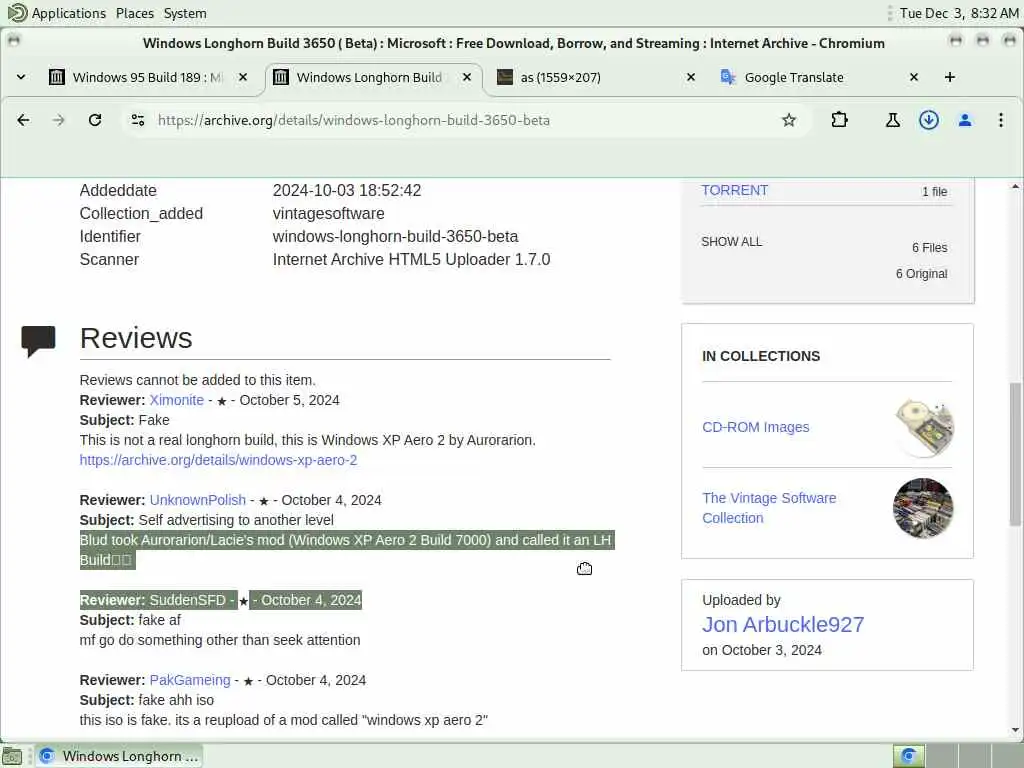Switch to as (1559×207) tab
This screenshot has width=1024, height=768.
coord(594,77)
